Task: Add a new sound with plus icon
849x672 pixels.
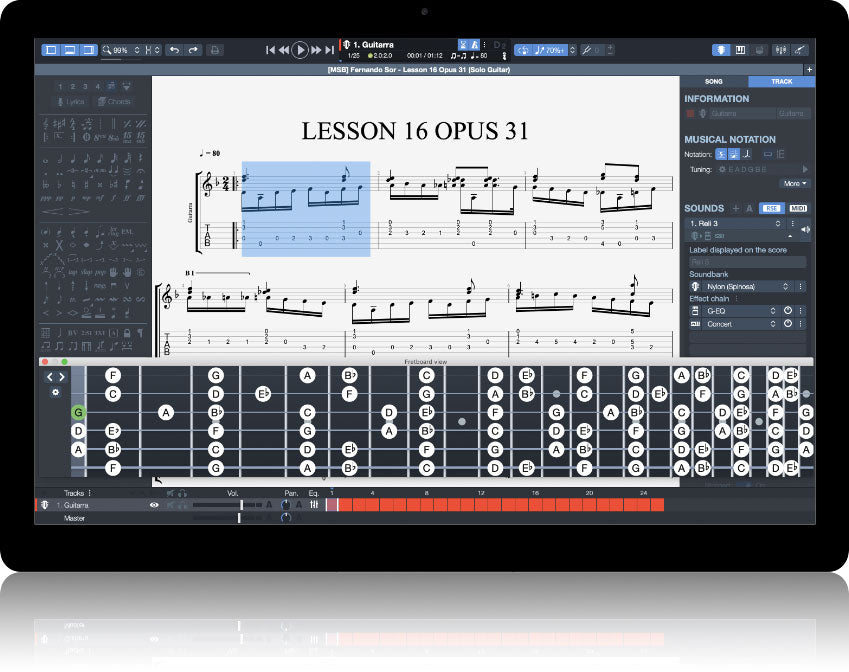Action: pos(735,208)
